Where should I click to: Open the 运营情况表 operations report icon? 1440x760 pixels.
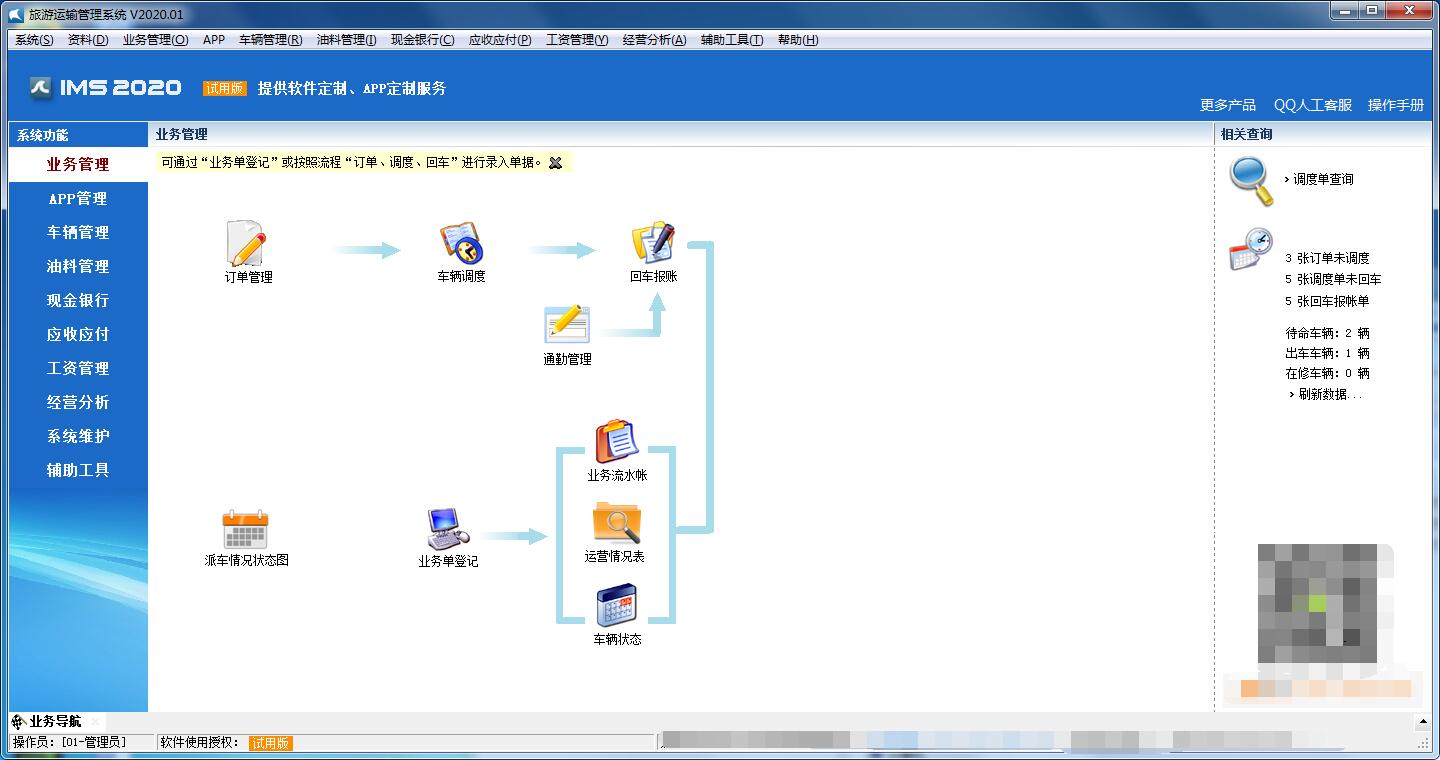click(x=617, y=524)
